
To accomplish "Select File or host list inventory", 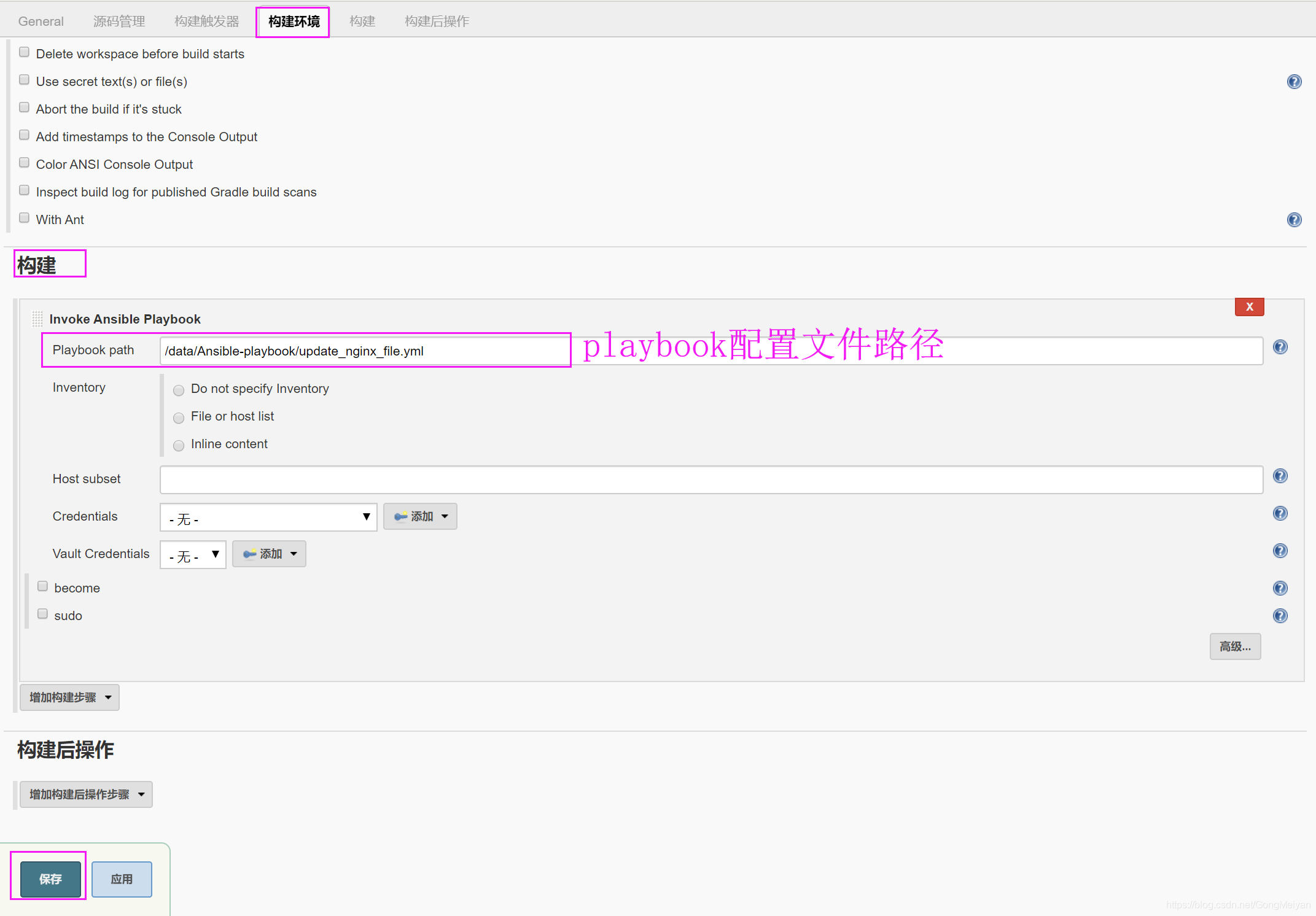I will tap(179, 418).
